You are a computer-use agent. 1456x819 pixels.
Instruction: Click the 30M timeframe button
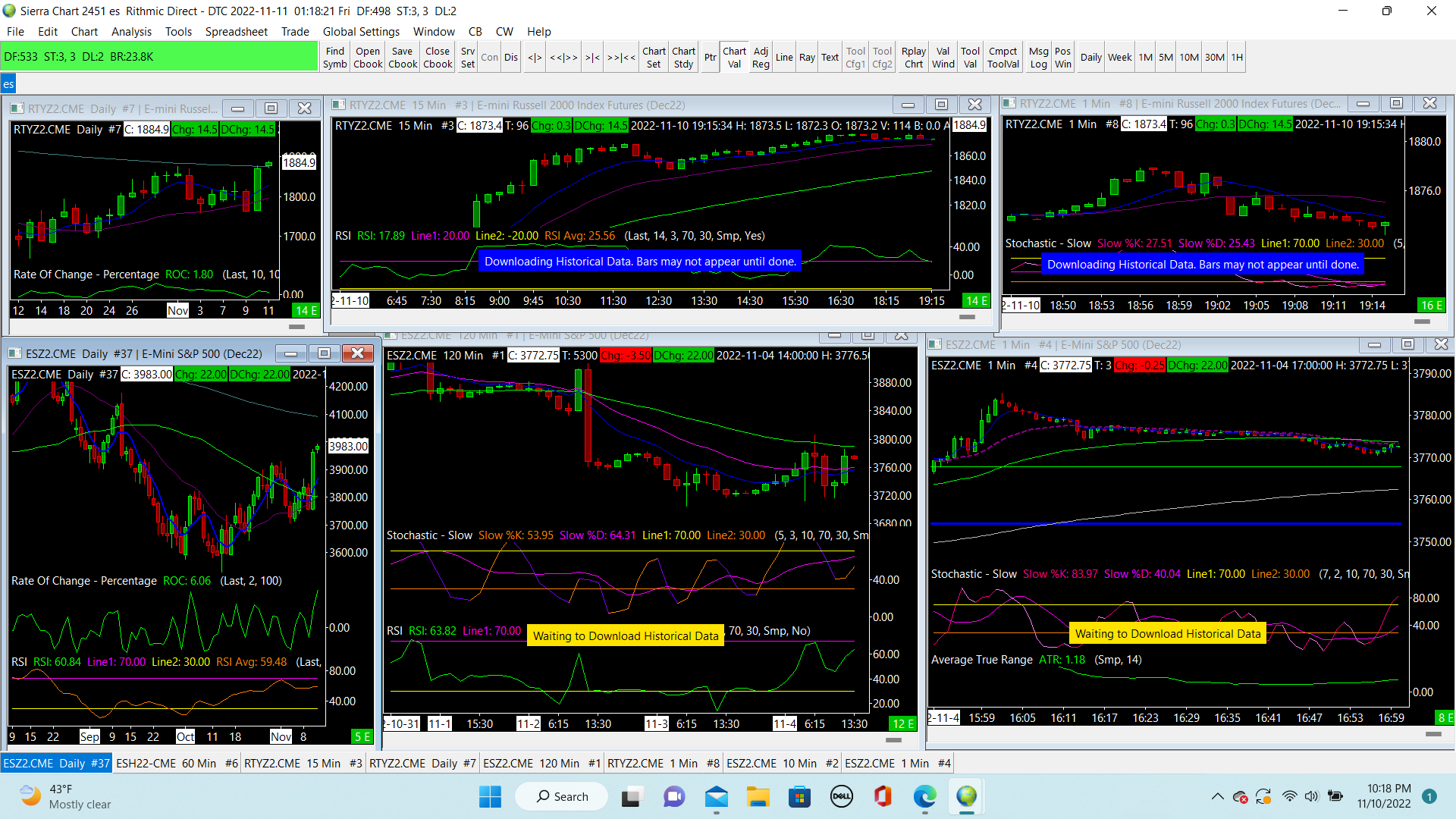coord(1214,57)
